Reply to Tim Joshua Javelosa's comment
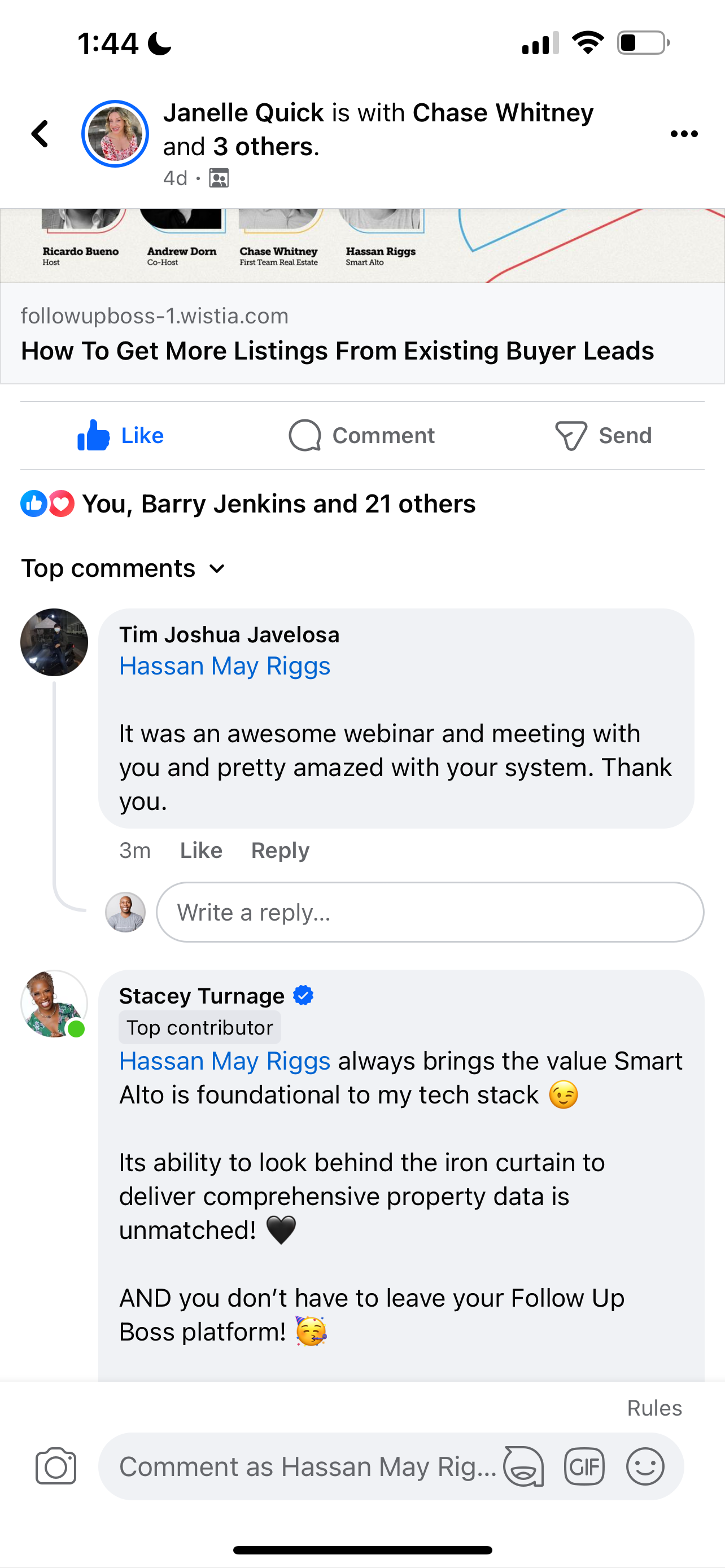This screenshot has height=1568, width=725. tap(280, 851)
